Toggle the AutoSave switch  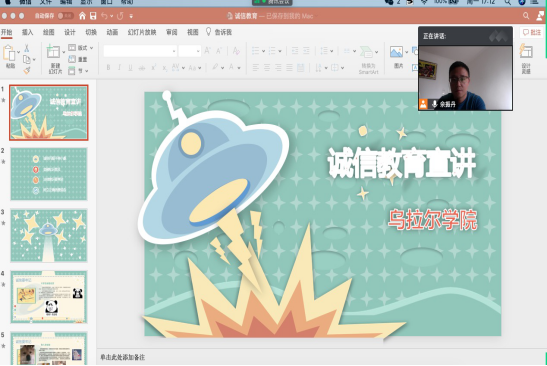pos(65,16)
